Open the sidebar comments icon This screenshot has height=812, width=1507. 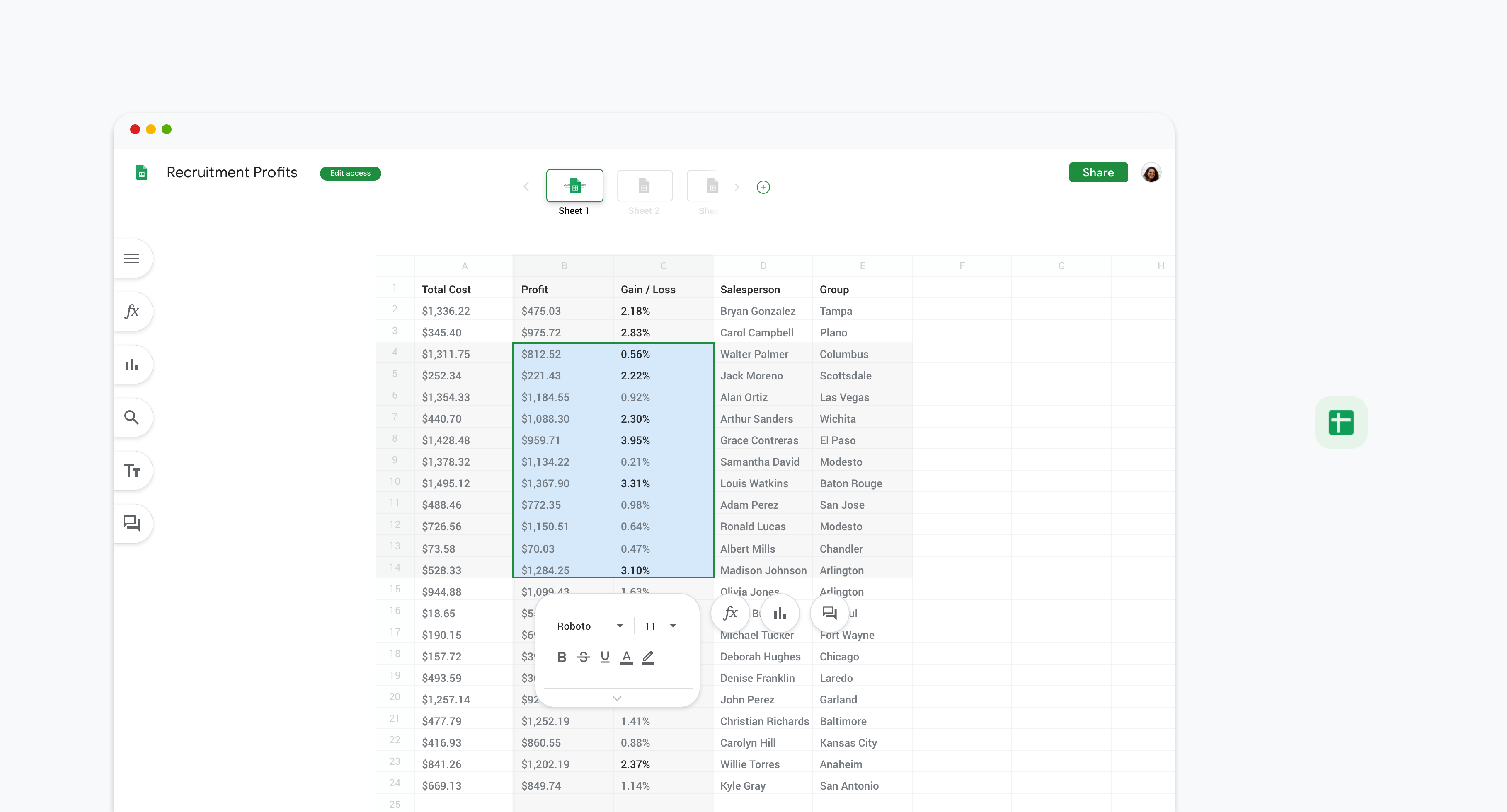tap(132, 523)
